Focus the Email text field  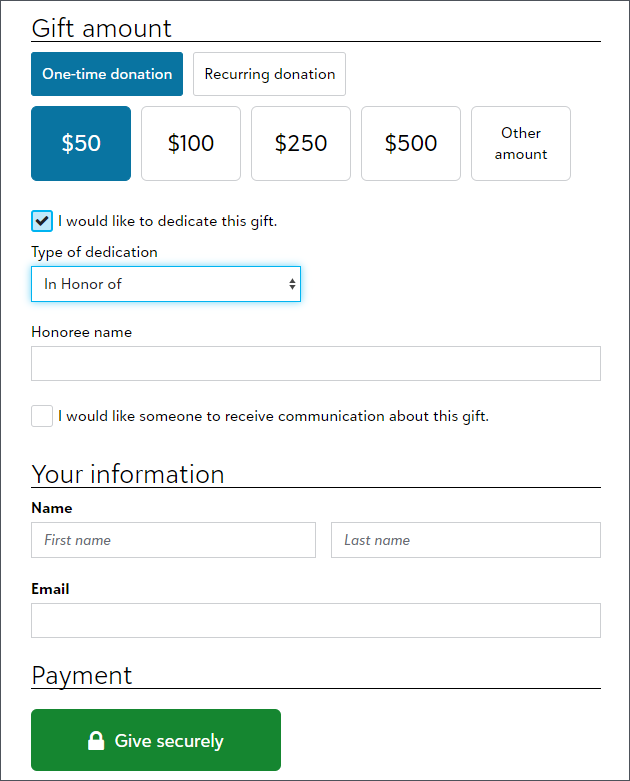[316, 620]
